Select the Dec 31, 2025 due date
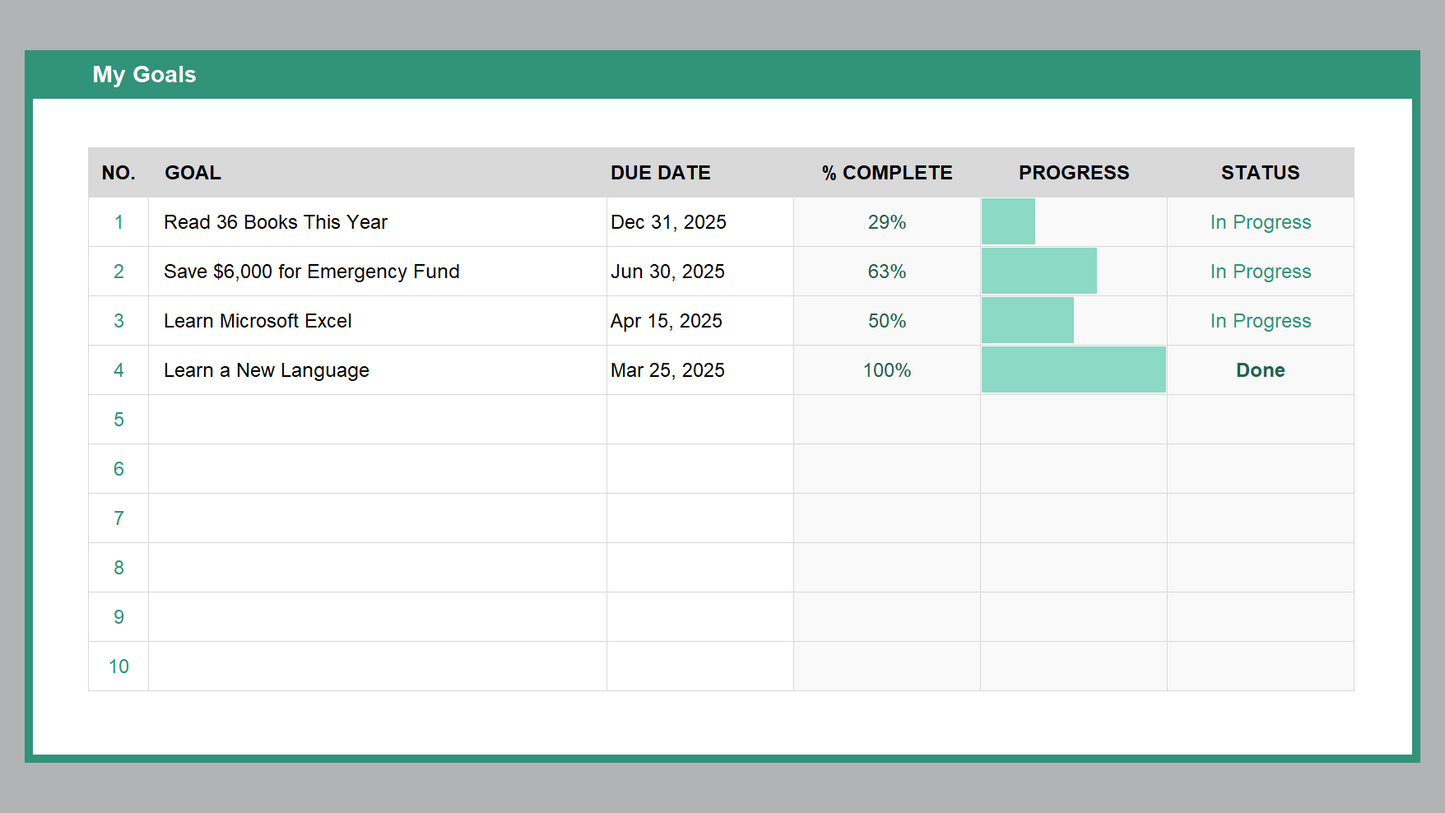The width and height of the screenshot is (1445, 813). coord(668,222)
